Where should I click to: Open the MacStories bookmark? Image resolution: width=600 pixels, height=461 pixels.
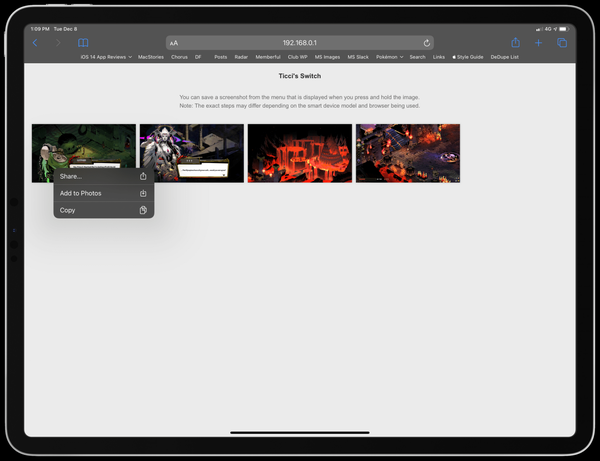point(151,57)
